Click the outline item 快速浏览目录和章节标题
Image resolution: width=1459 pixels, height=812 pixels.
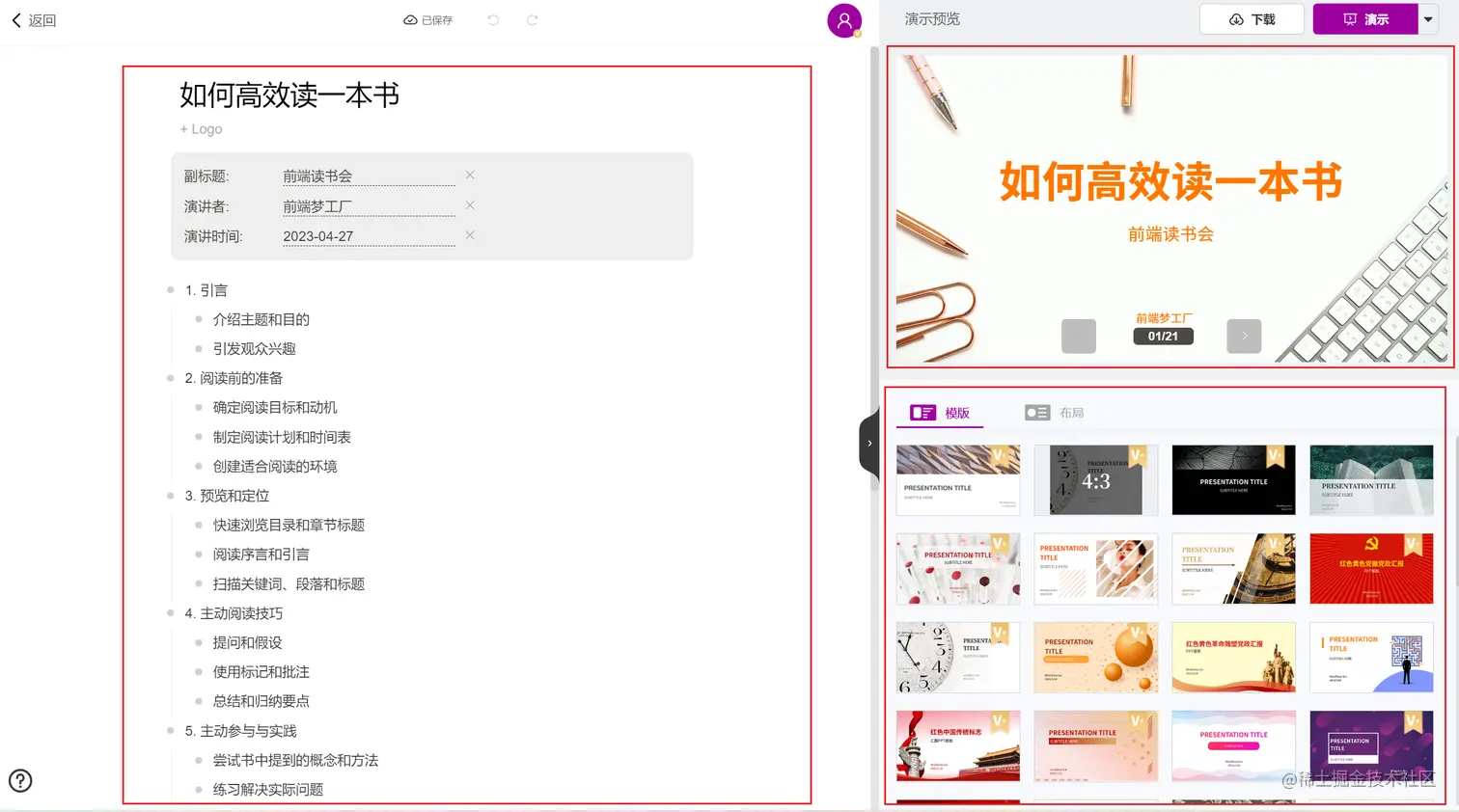click(x=289, y=526)
